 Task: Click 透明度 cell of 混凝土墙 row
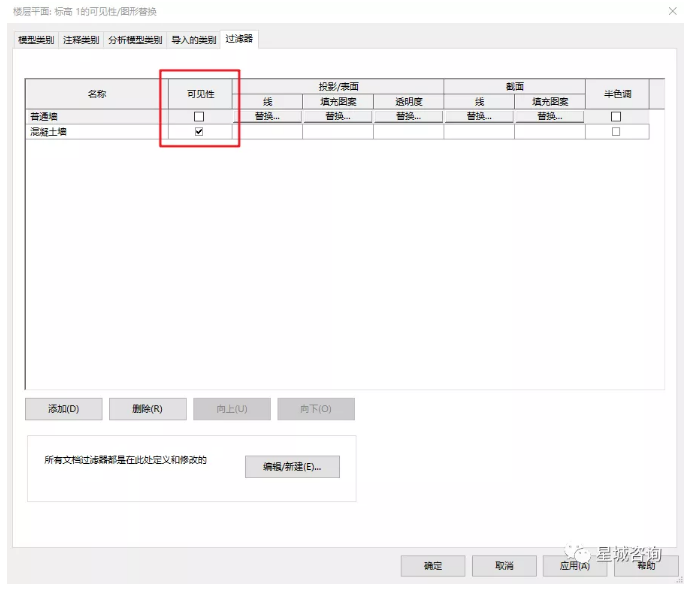409,131
